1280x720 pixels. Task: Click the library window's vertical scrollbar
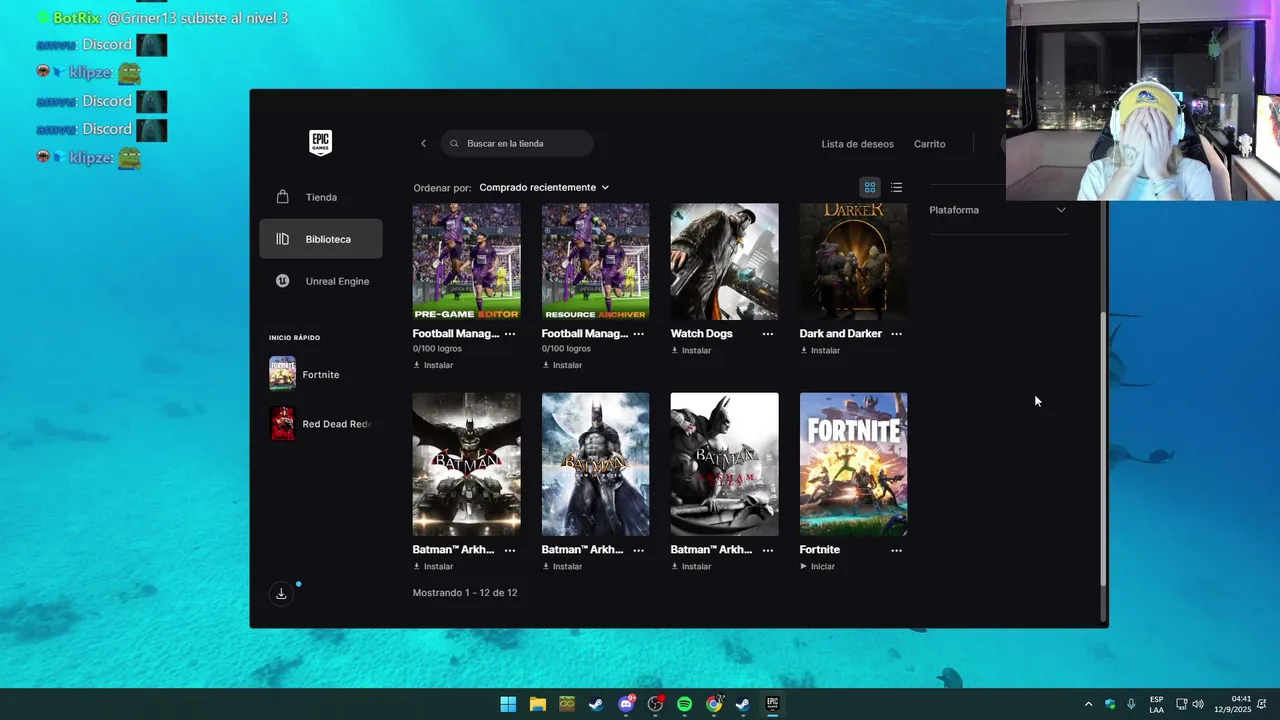coord(1104,450)
